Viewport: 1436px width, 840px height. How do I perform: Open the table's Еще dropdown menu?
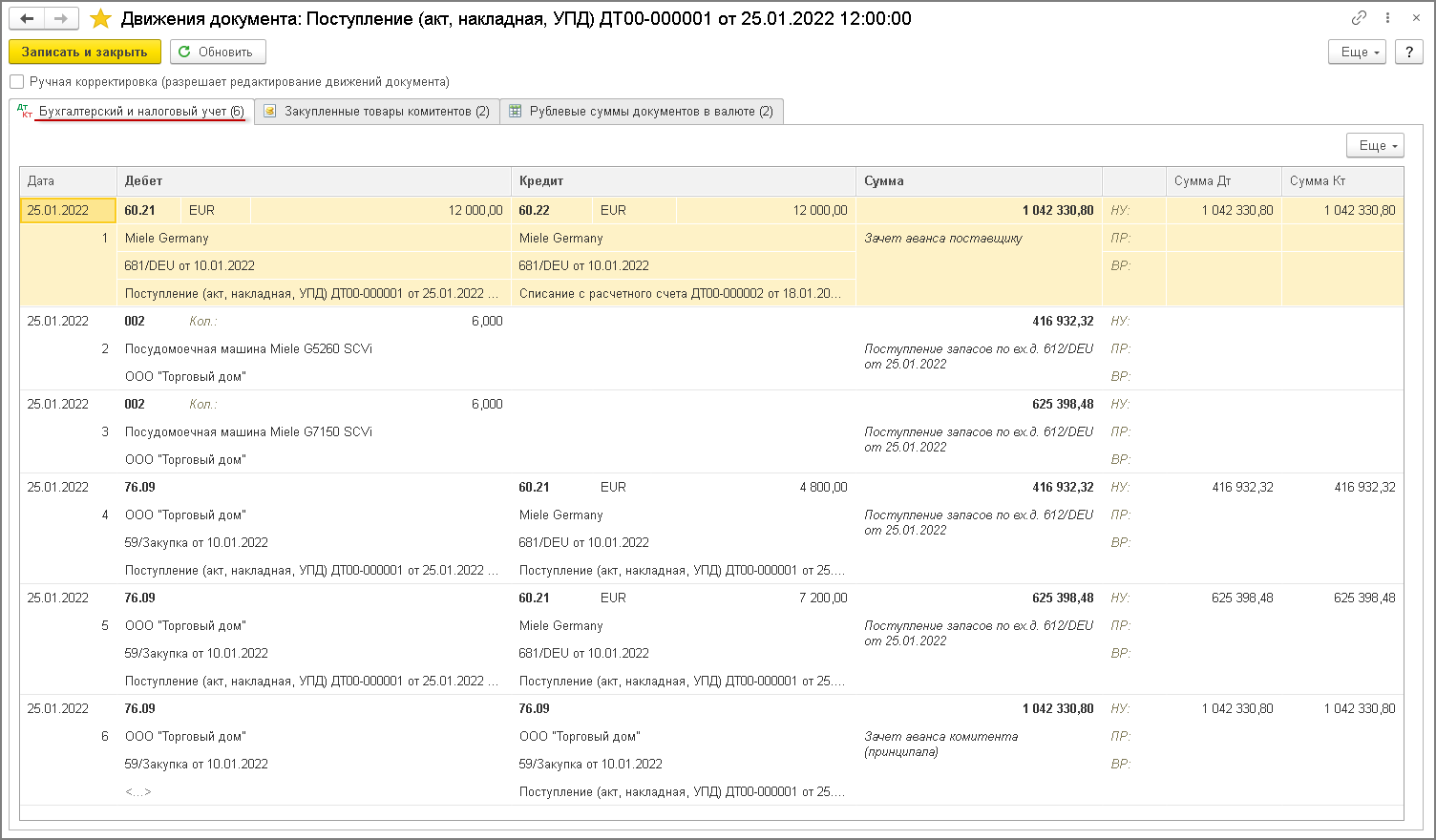coord(1376,145)
